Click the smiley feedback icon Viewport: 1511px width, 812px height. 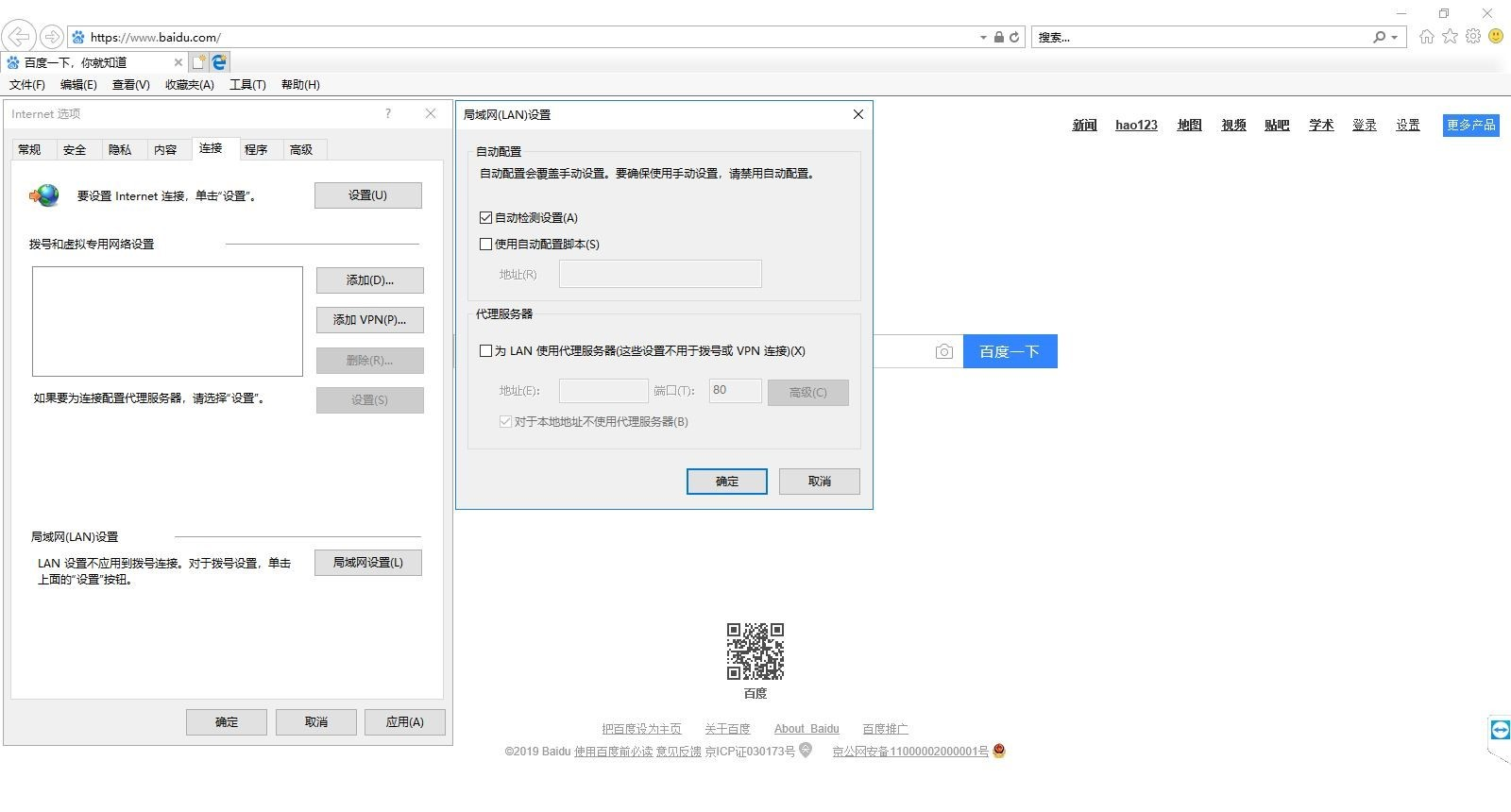coord(1496,37)
